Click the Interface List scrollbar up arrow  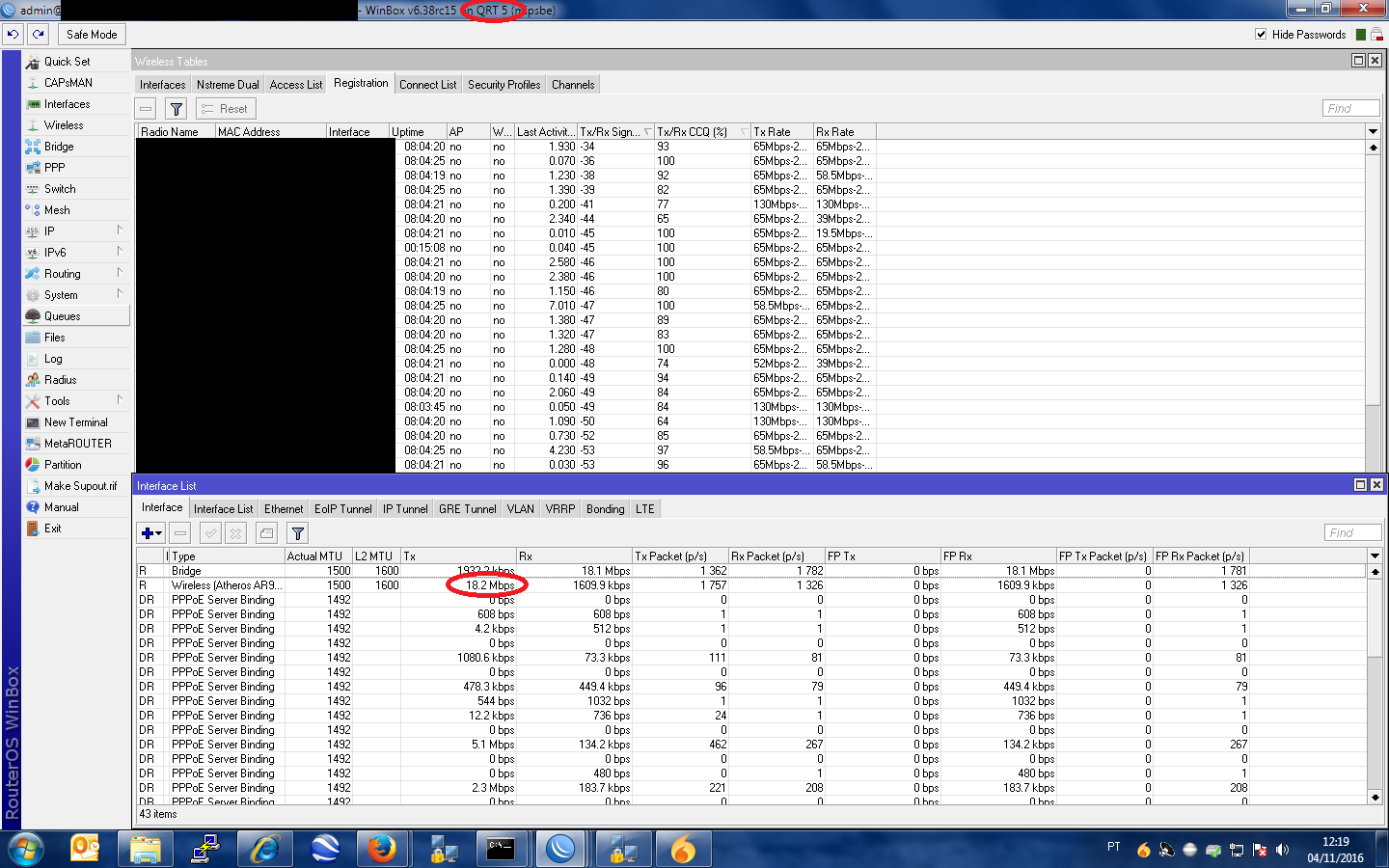[1375, 571]
